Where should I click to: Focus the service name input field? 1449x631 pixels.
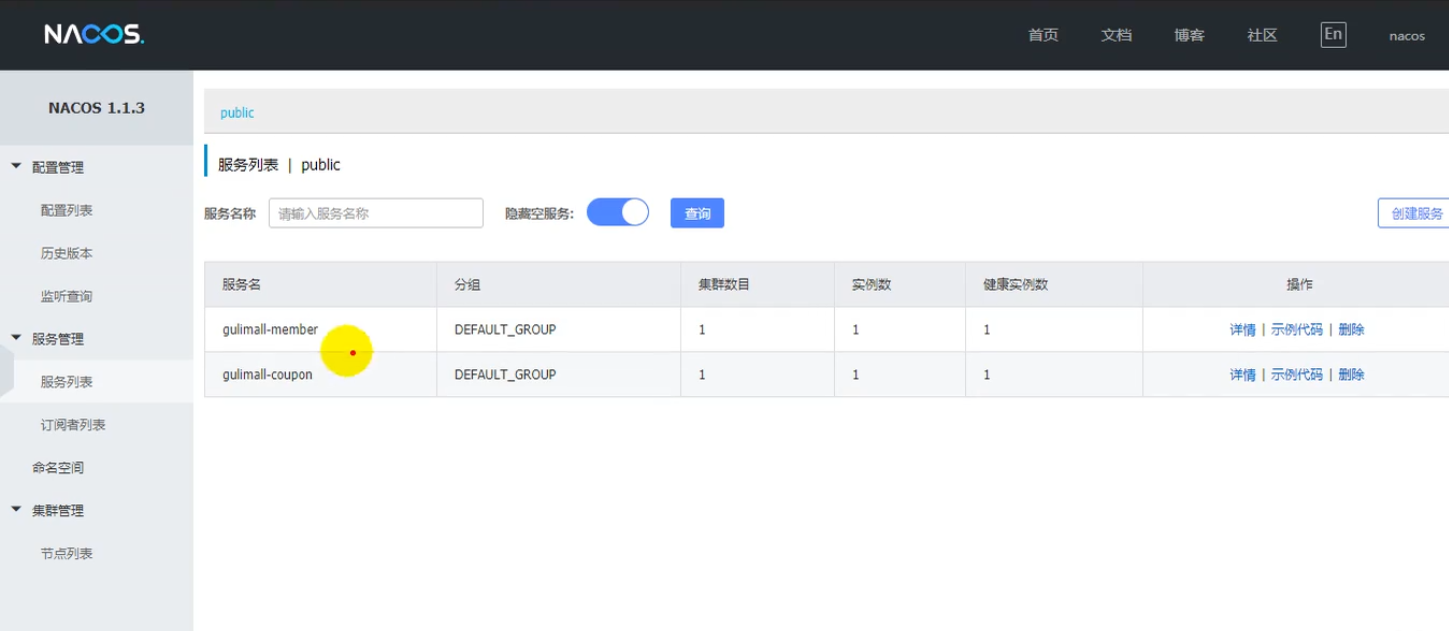(376, 213)
